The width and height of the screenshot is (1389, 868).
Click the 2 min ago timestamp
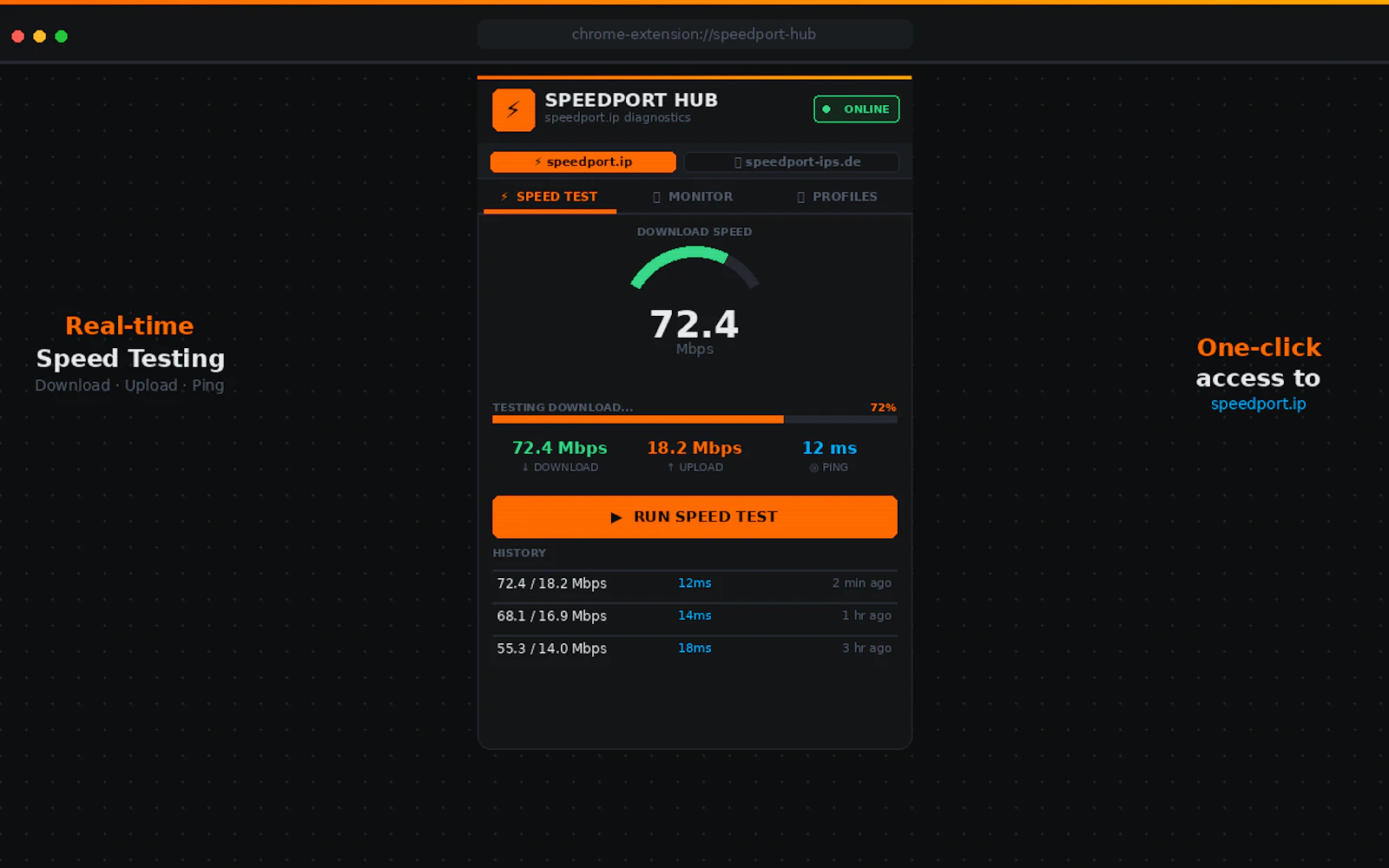click(x=861, y=583)
